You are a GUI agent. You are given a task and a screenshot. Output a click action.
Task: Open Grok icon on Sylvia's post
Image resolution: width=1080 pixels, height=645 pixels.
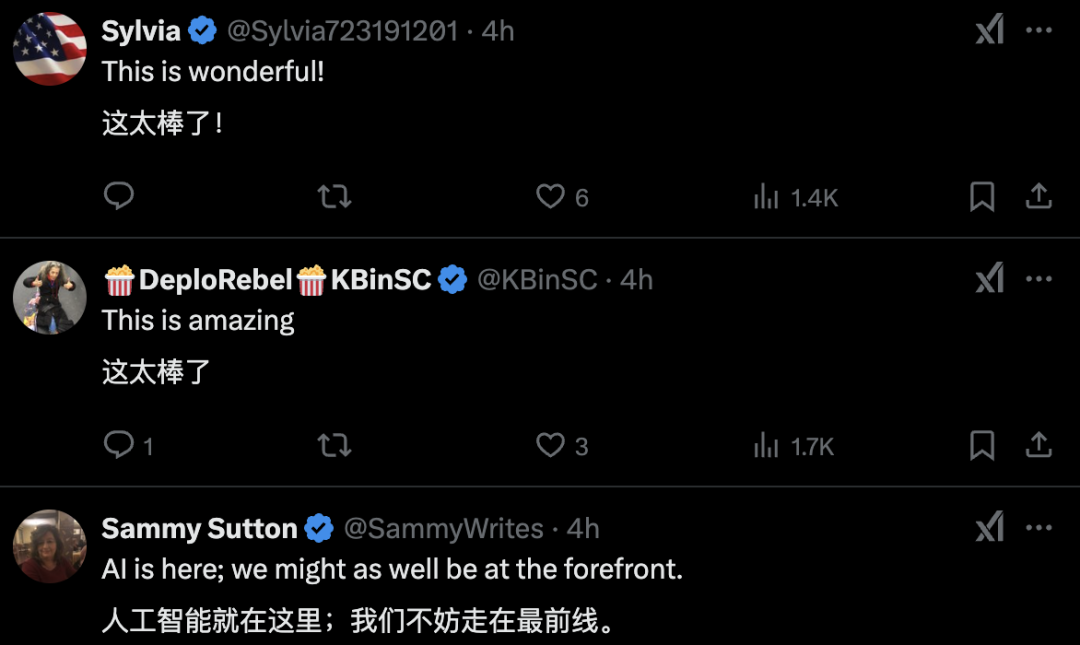(989, 31)
